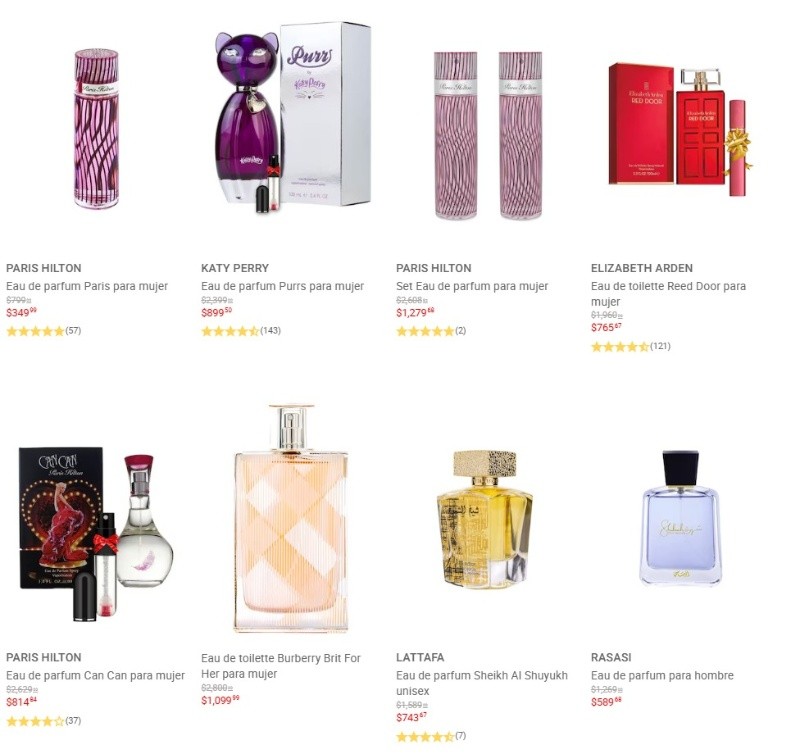
Task: Open 'Eau de parfum para hombre' title
Action: click(x=662, y=675)
